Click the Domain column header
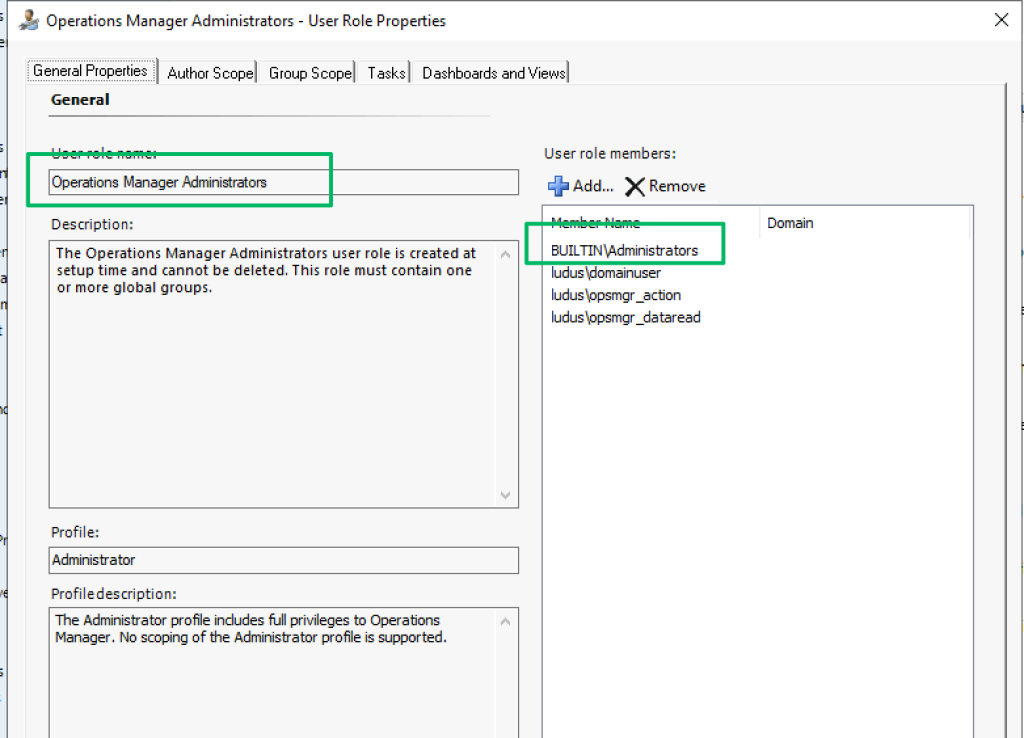 click(x=864, y=223)
